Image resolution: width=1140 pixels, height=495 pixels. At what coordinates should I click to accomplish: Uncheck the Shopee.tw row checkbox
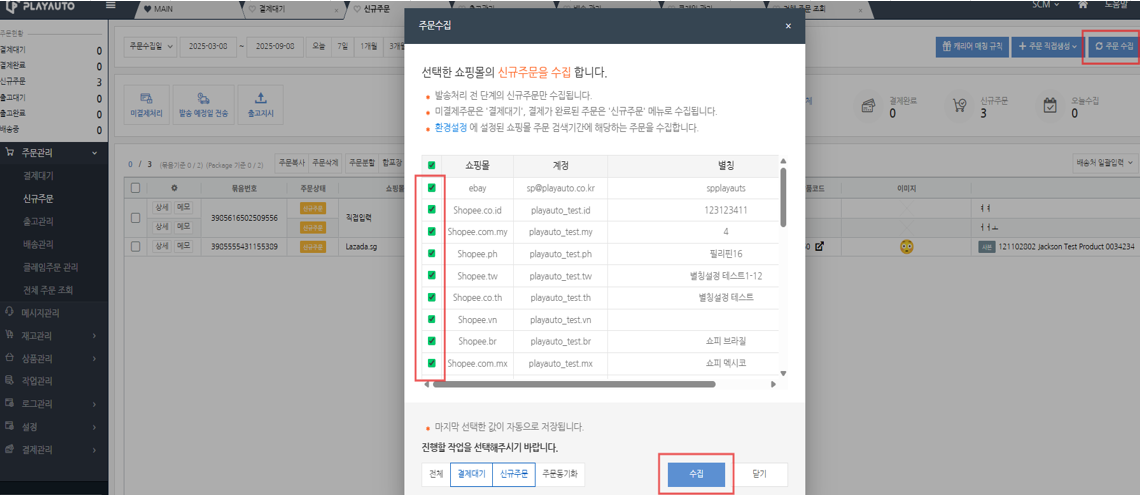(431, 275)
